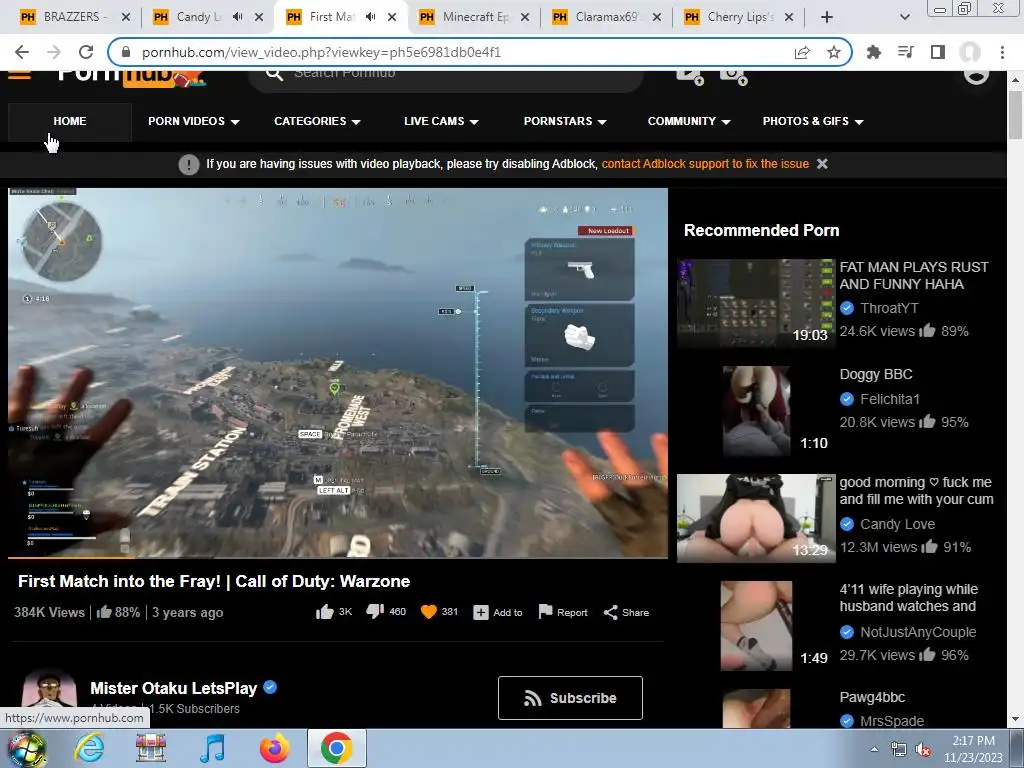This screenshot has width=1024, height=768.
Task: Switch to the Claramax69 tab
Action: [607, 17]
